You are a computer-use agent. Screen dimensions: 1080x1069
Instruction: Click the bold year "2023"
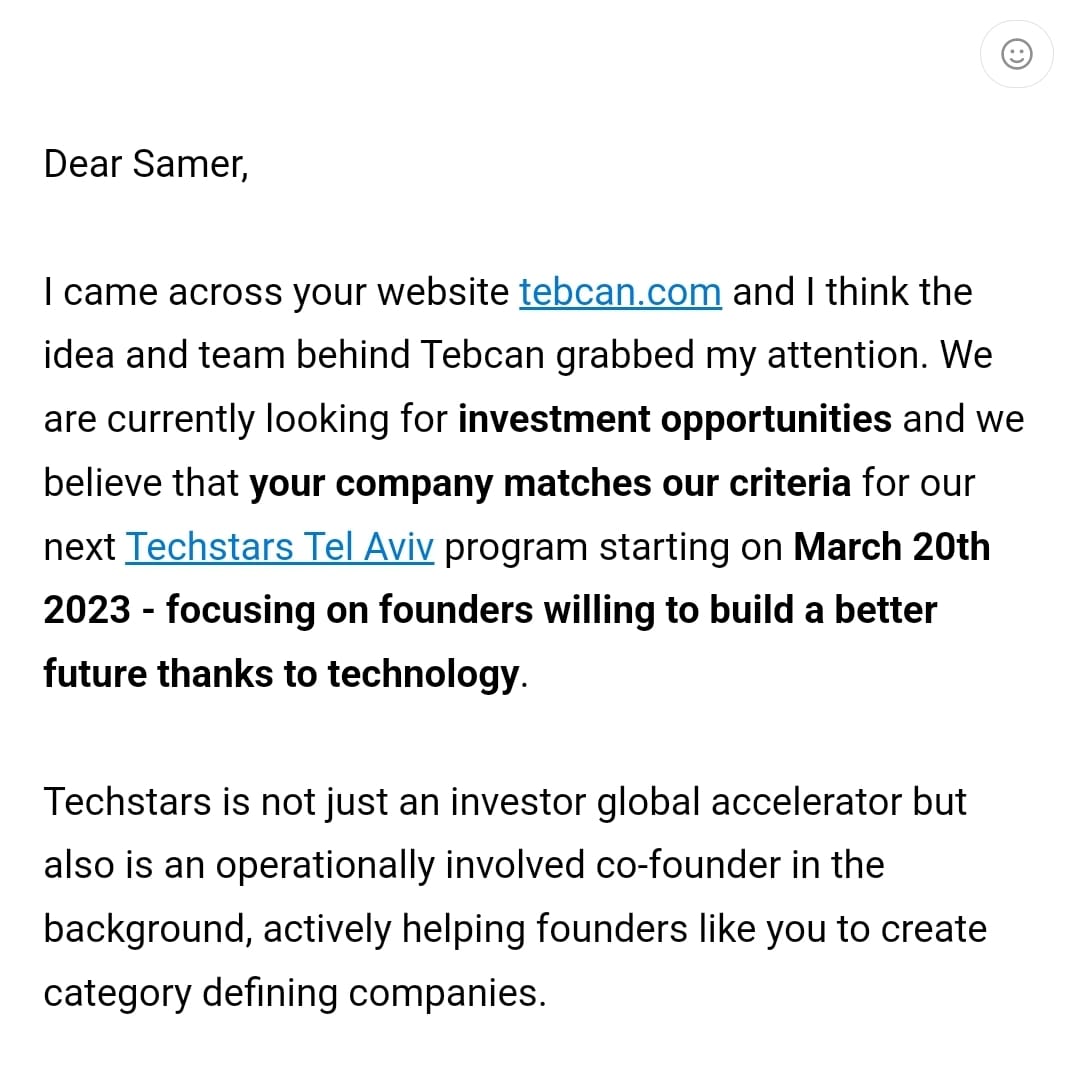87,610
